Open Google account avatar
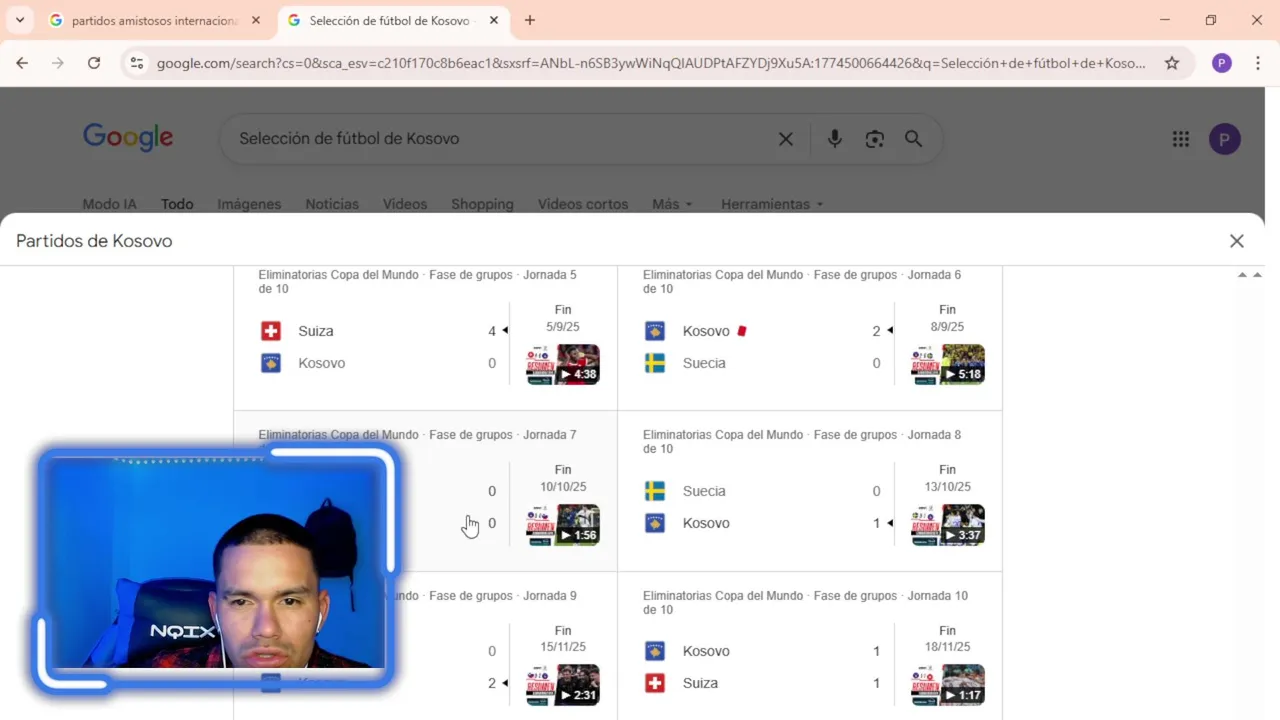 click(x=1225, y=139)
